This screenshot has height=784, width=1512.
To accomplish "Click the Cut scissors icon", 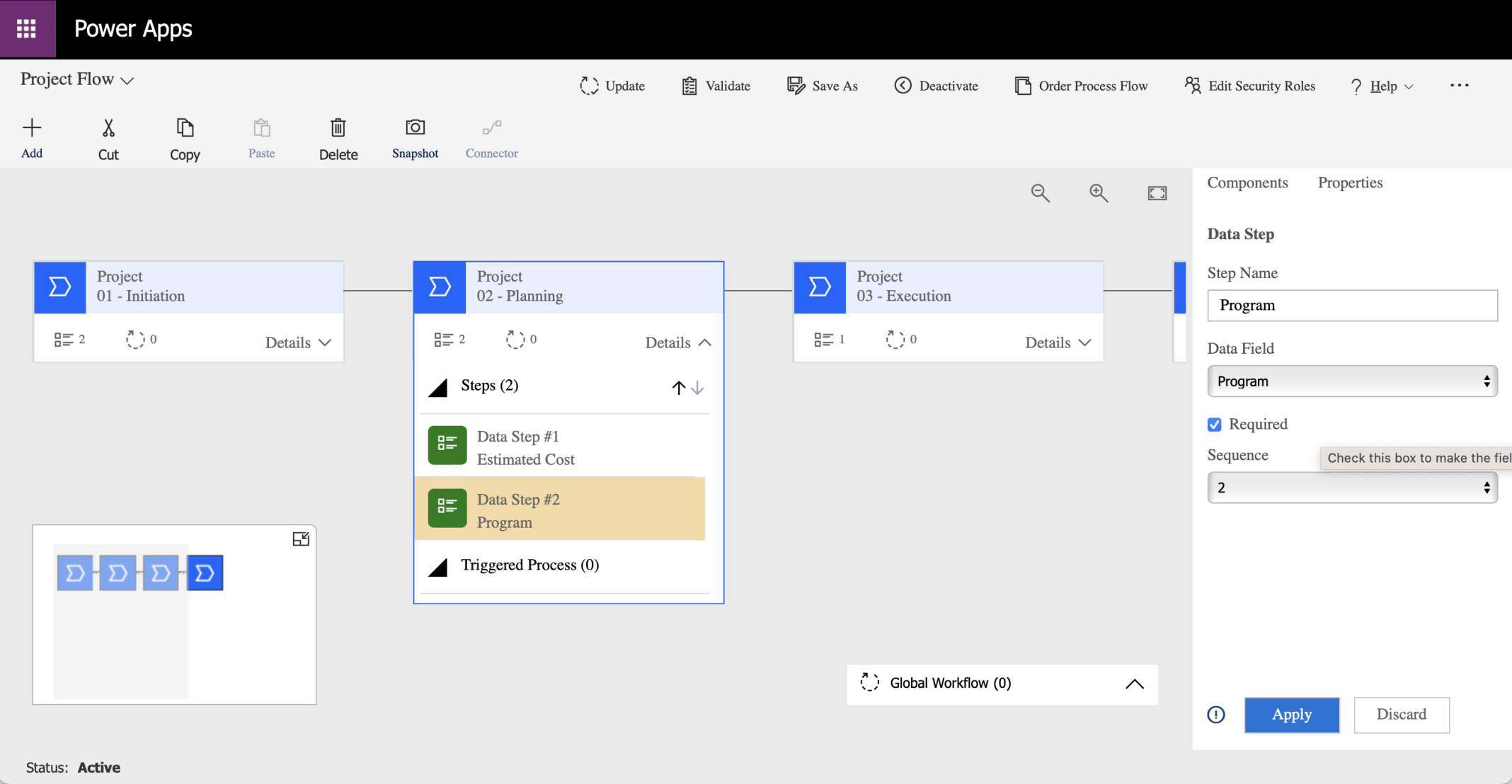I will click(x=108, y=128).
